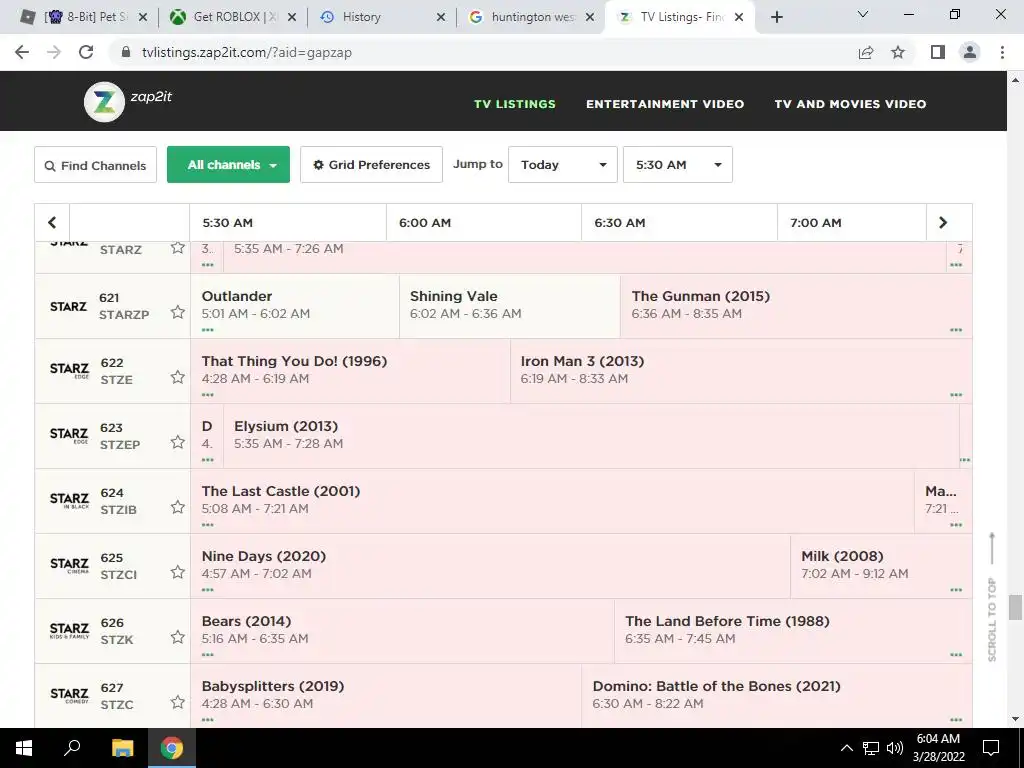
Task: Open Windows Start menu
Action: 24,748
